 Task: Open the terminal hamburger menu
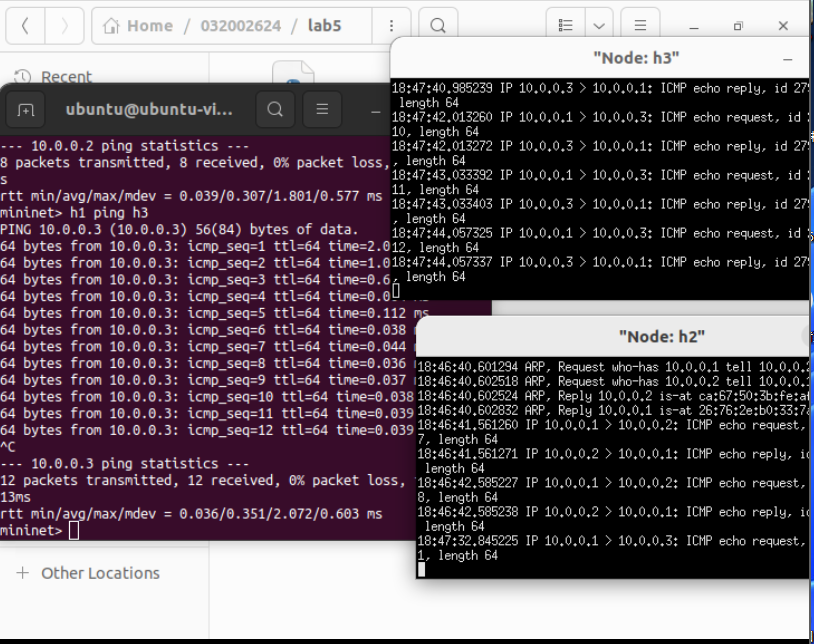322,109
